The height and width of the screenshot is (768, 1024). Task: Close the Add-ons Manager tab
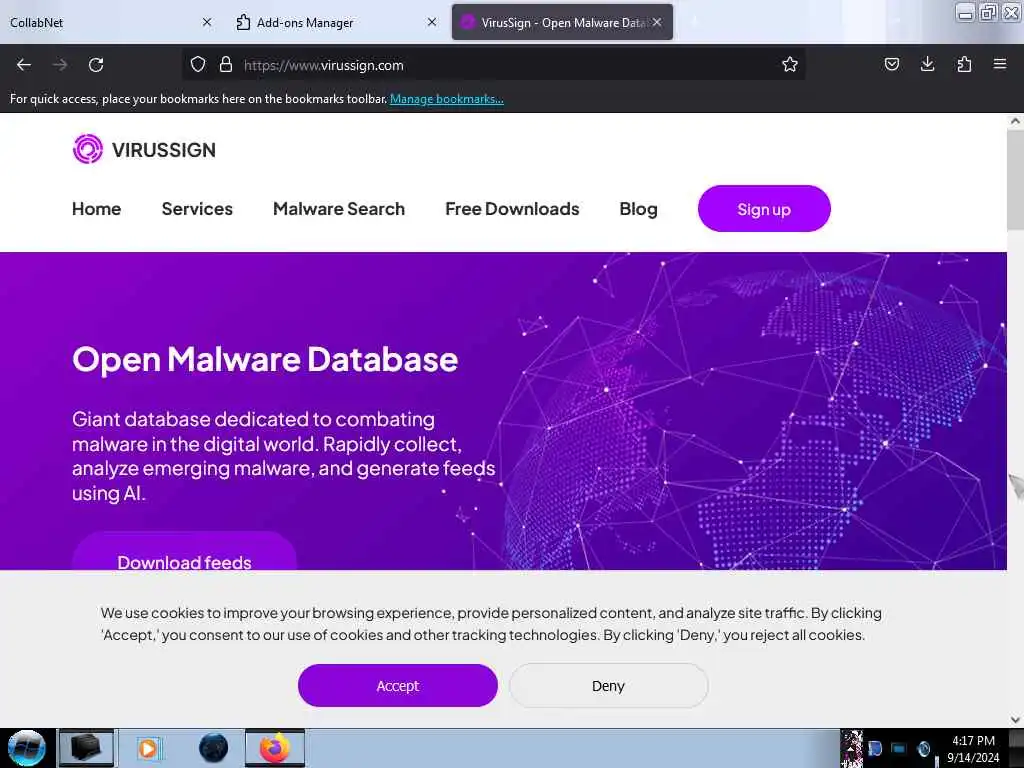click(x=432, y=22)
